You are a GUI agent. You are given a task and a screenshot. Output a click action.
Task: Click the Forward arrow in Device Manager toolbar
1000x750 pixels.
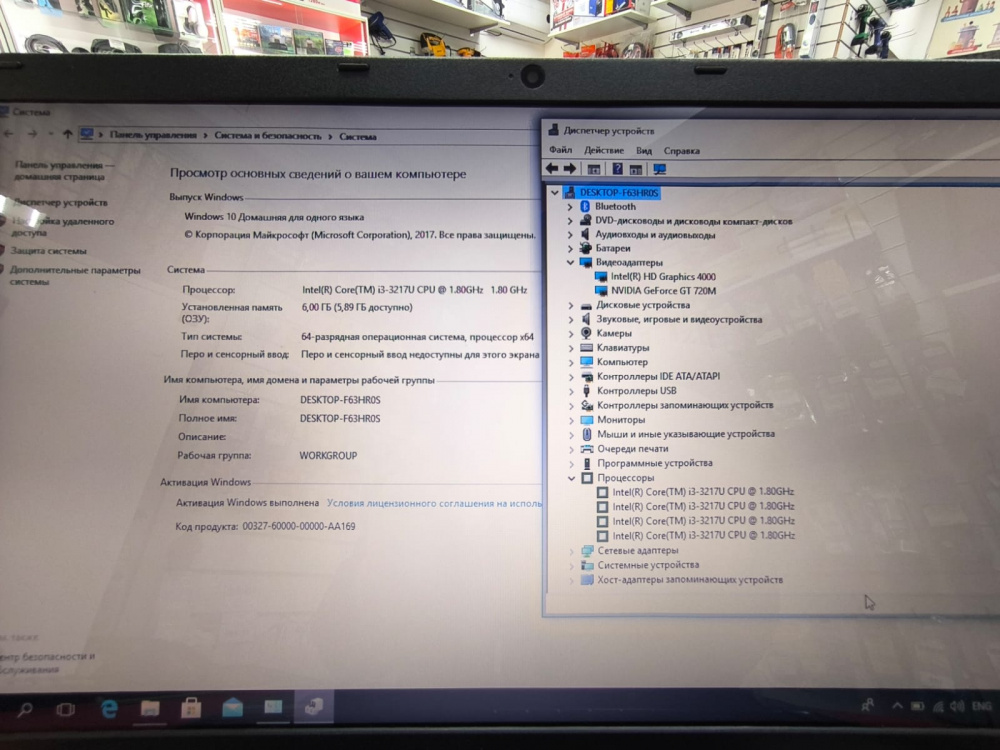tap(570, 169)
